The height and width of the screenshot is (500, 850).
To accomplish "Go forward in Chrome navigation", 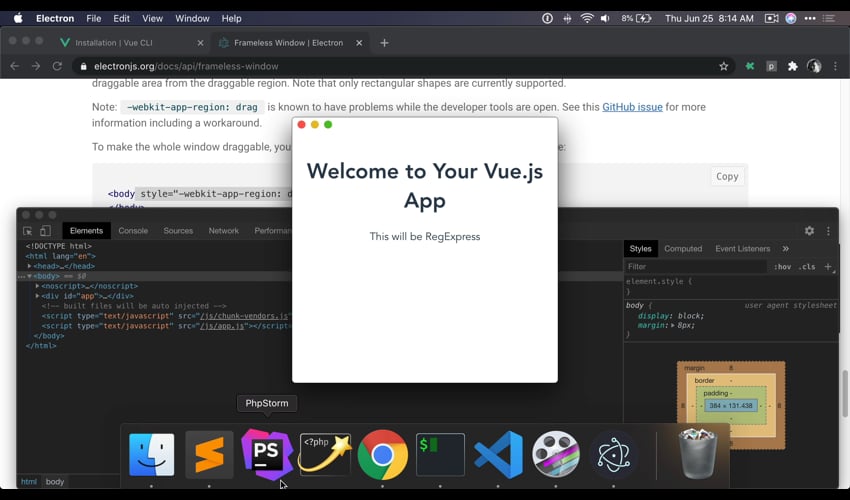I will [x=36, y=66].
